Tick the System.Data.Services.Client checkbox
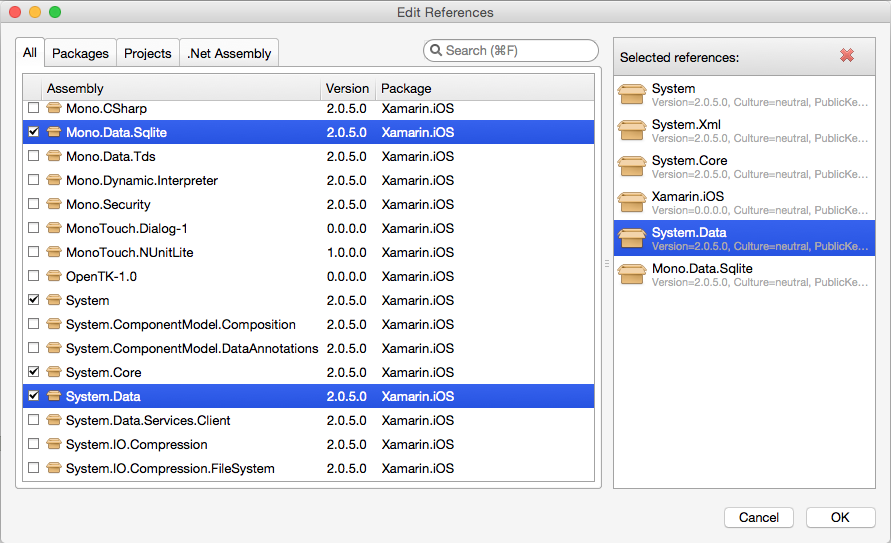891x543 pixels. pyautogui.click(x=34, y=420)
